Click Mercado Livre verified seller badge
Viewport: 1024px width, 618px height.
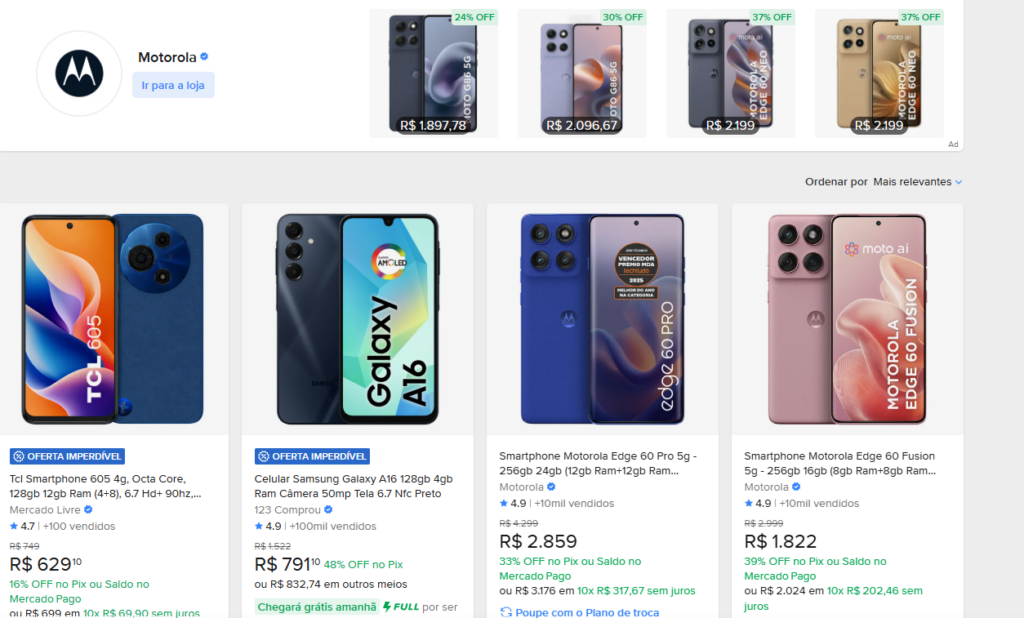tap(88, 510)
